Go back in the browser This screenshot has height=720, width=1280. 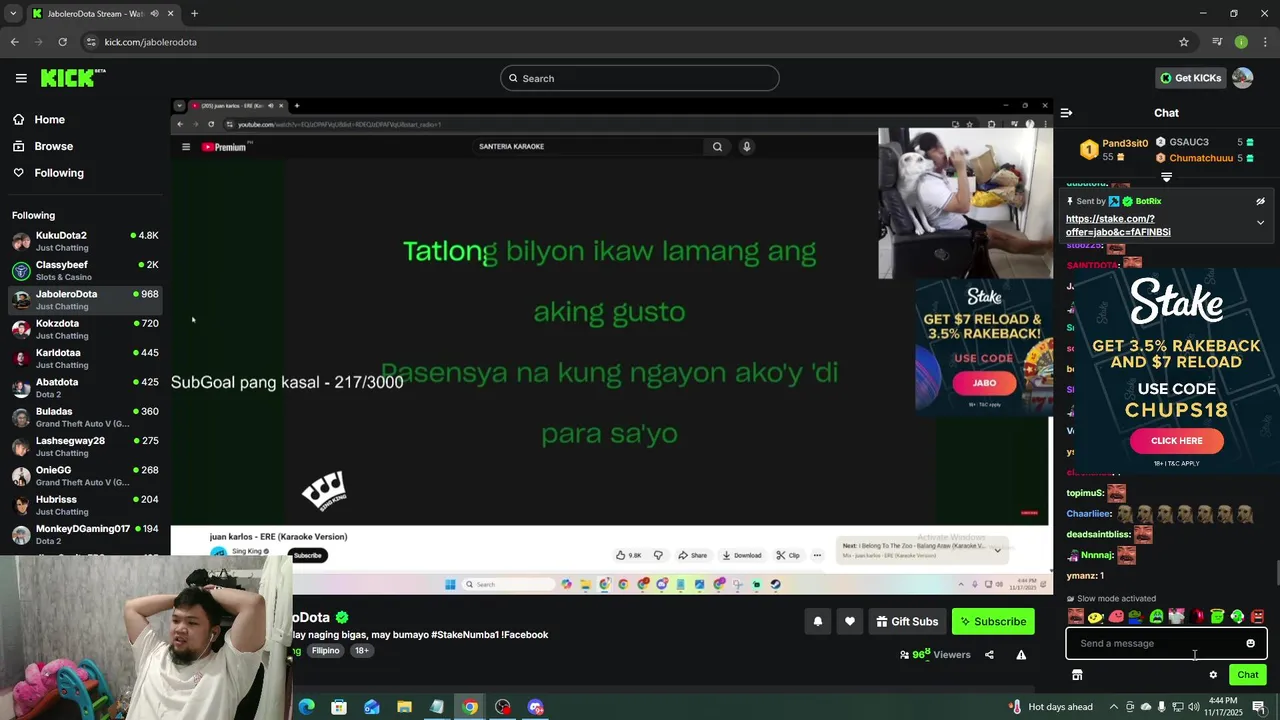point(14,42)
